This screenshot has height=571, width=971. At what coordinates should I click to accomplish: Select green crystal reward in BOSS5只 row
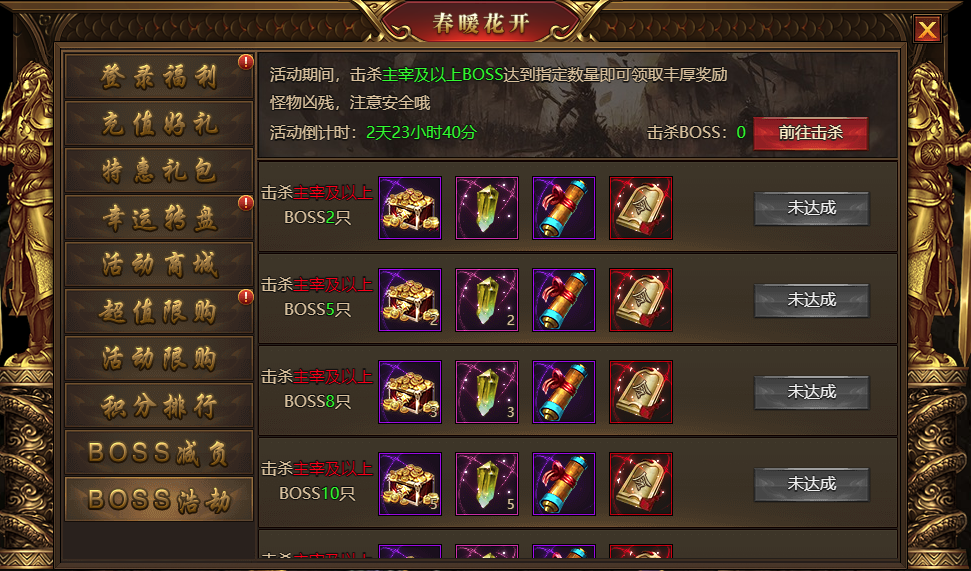pyautogui.click(x=487, y=300)
